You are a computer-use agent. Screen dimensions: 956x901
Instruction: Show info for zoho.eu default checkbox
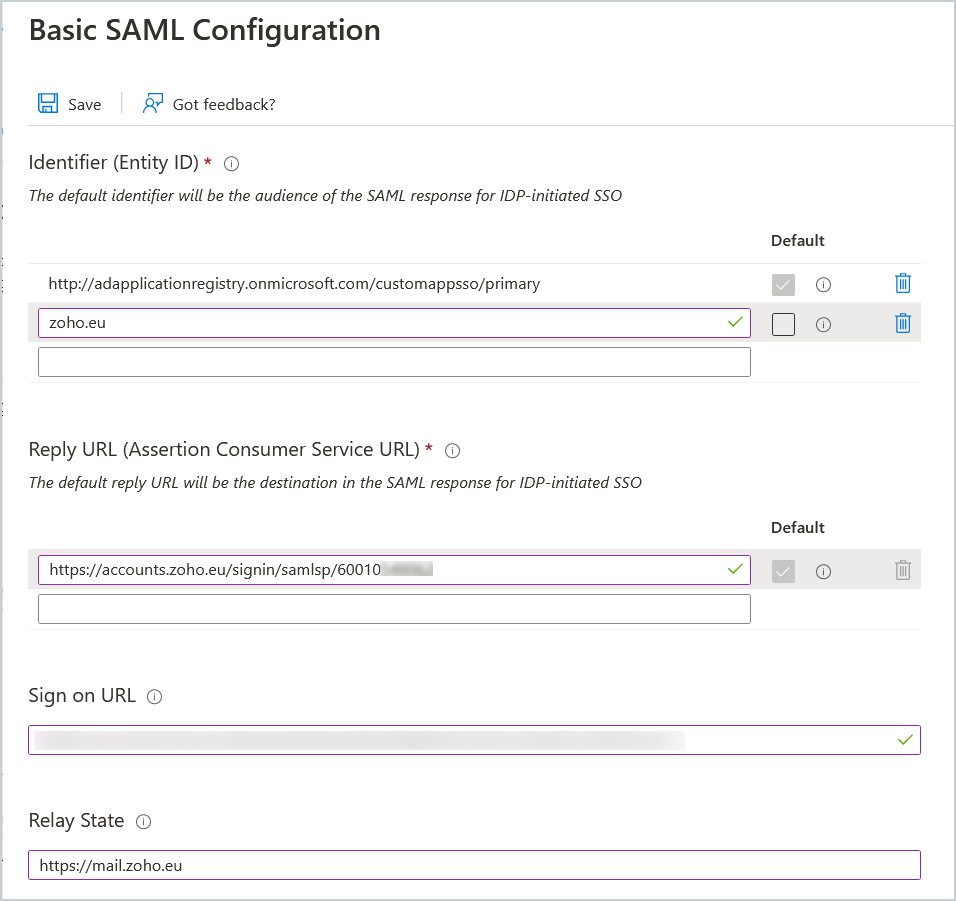point(823,325)
